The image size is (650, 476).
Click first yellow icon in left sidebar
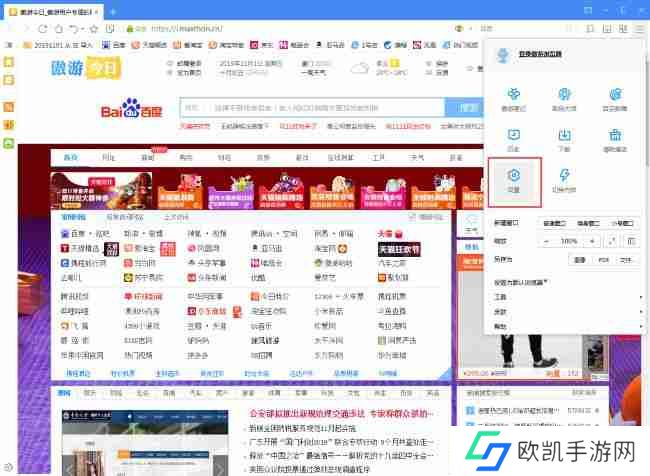pyautogui.click(x=8, y=62)
